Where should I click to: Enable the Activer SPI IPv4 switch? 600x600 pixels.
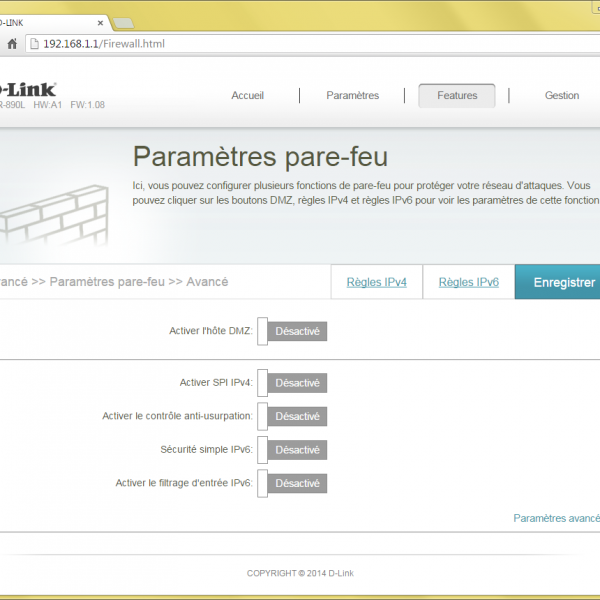point(292,383)
